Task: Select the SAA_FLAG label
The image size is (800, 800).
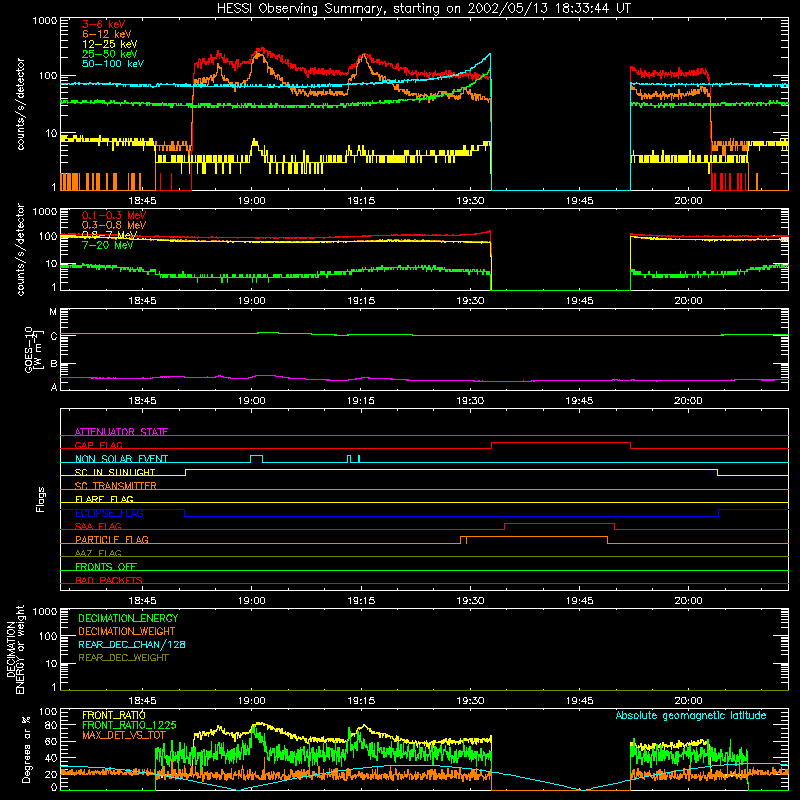Action: point(98,526)
